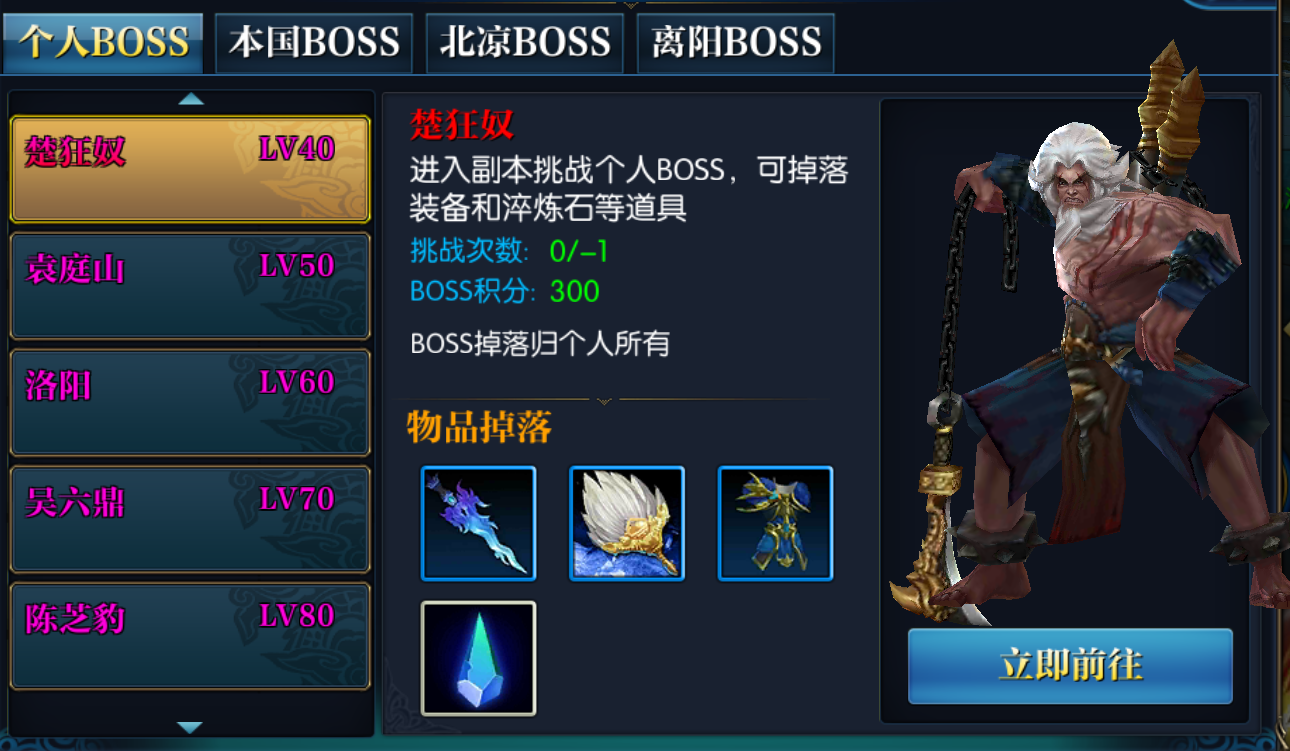
Task: Select the blue crystal stone drop item
Action: pyautogui.click(x=479, y=658)
